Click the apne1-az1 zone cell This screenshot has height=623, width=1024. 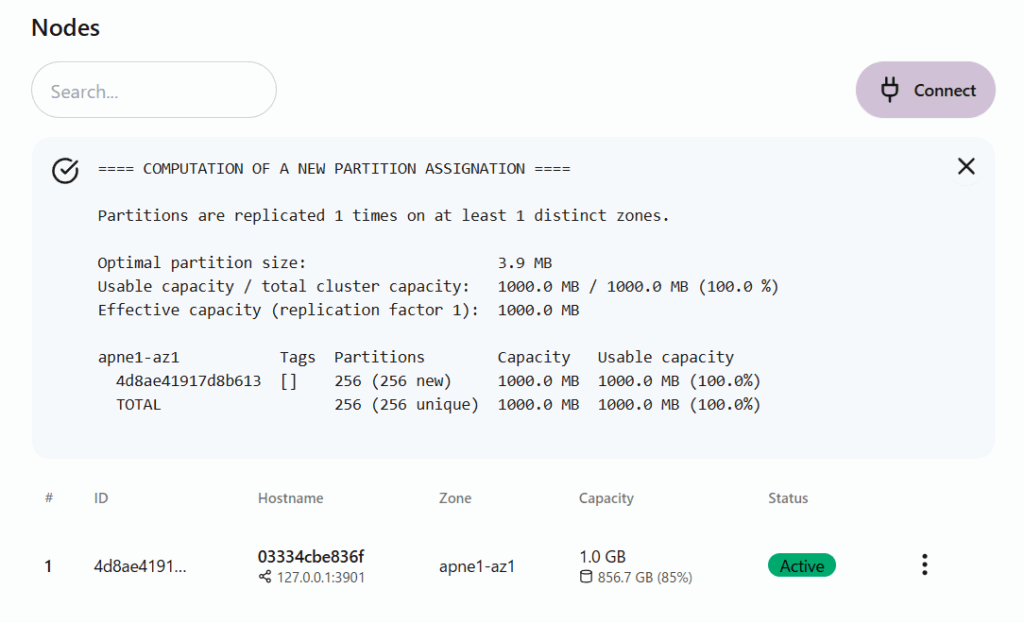pyautogui.click(x=477, y=566)
